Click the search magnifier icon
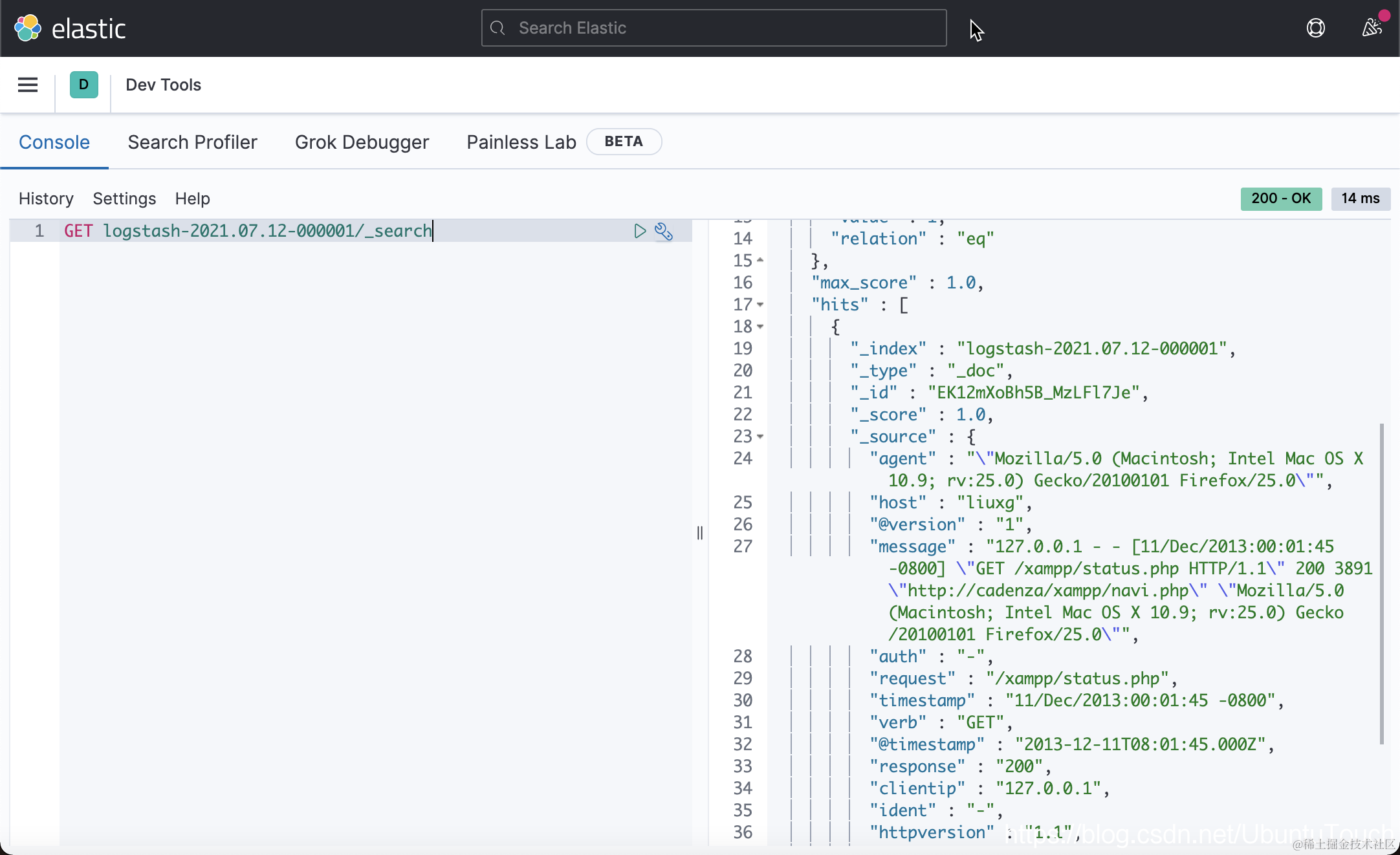The width and height of the screenshot is (1400, 855). pos(498,28)
